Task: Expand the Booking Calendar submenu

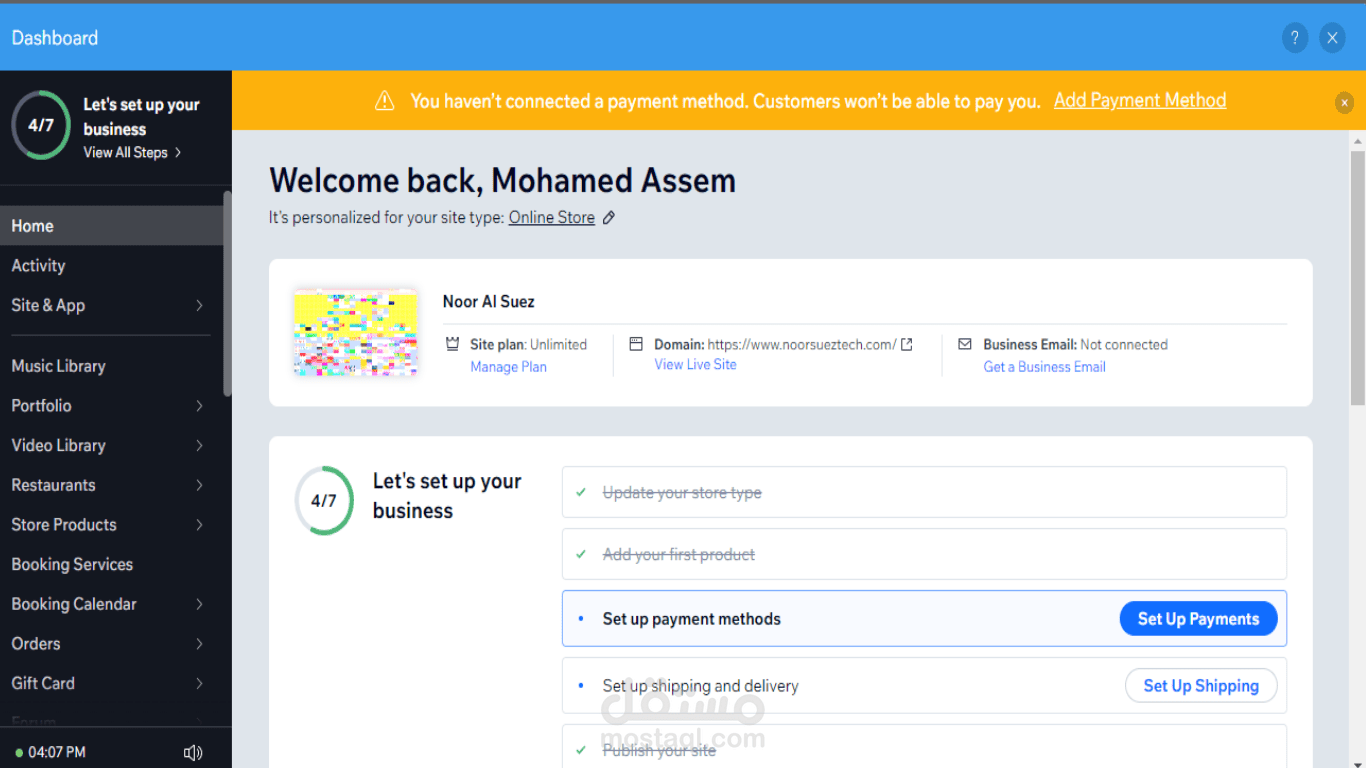Action: coord(199,604)
